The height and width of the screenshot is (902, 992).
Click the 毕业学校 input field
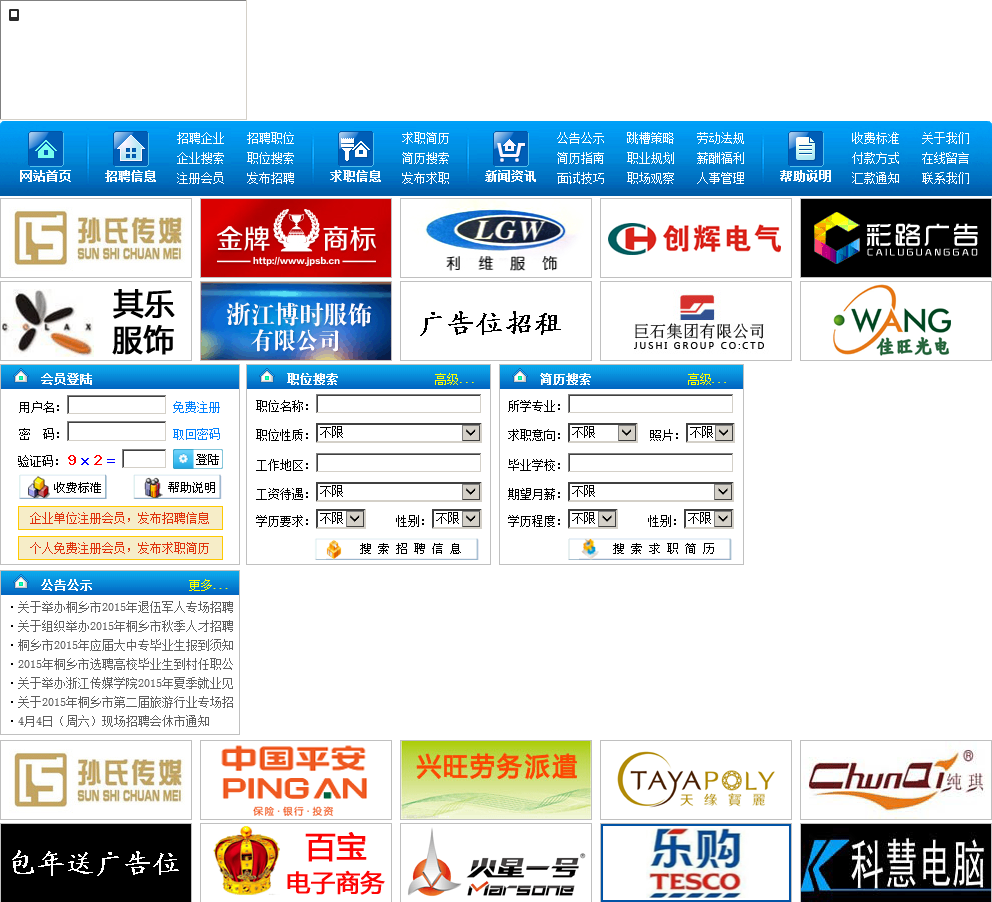click(x=650, y=463)
